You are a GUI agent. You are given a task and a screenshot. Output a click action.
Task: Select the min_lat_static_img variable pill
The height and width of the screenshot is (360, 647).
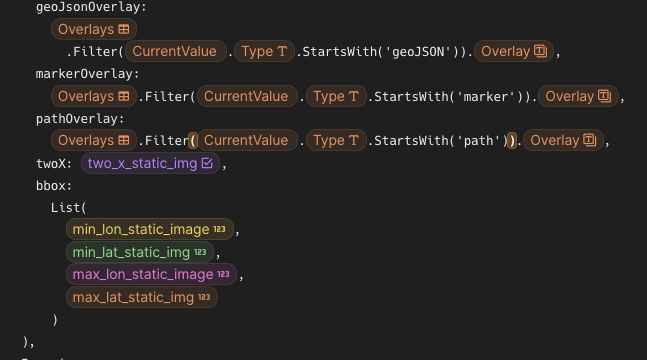tap(139, 252)
